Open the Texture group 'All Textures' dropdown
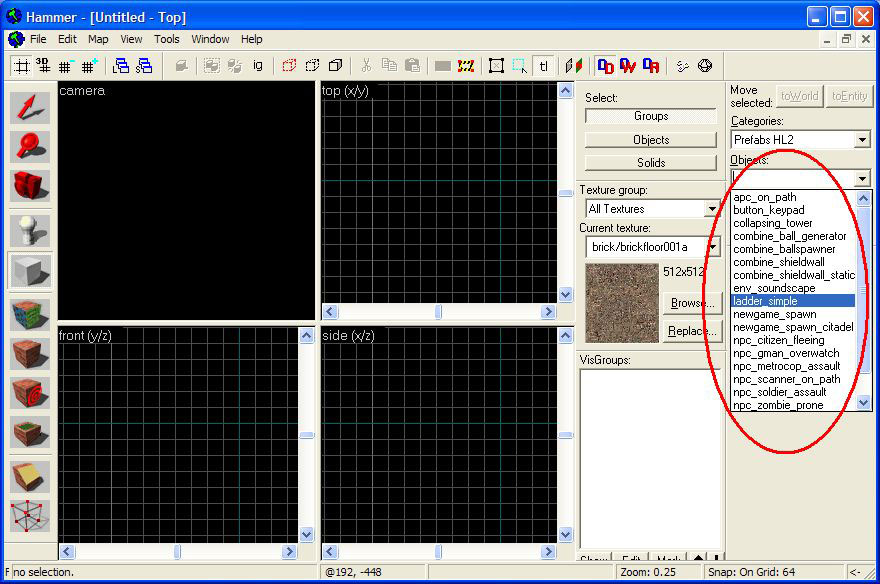This screenshot has height=584, width=880. click(712, 209)
